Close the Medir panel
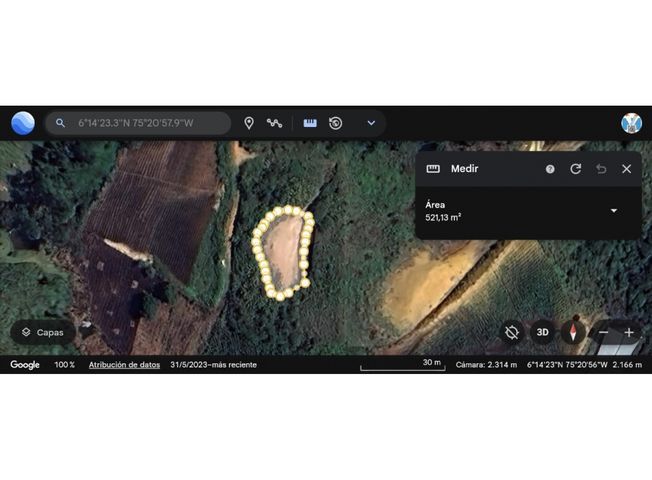The image size is (652, 480). click(627, 169)
